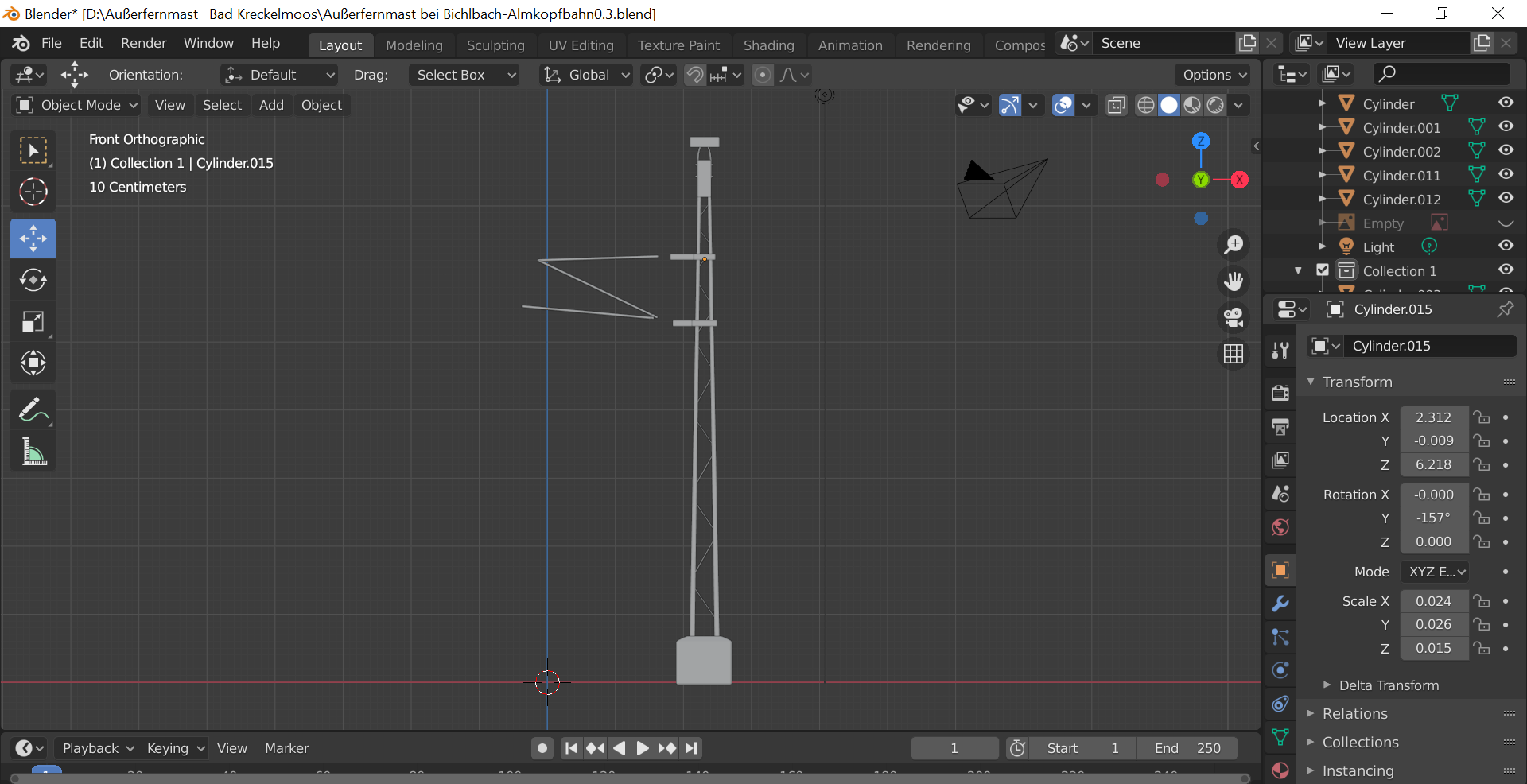Switch to the Sculpting workspace tab
This screenshot has height=784, width=1527.
pyautogui.click(x=495, y=45)
